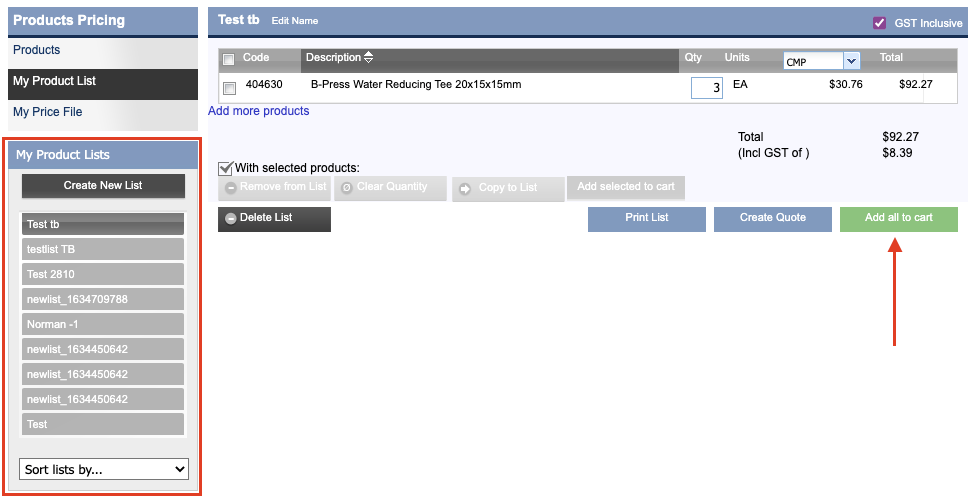Open the CMP price dropdown
The image size is (973, 497).
851,61
